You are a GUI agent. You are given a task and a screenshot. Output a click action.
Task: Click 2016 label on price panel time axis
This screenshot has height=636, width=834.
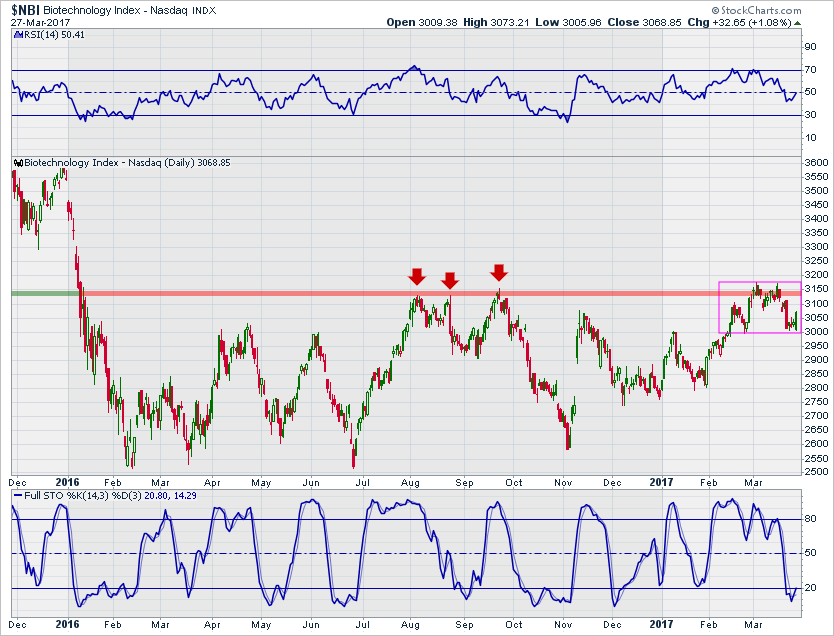pyautogui.click(x=68, y=483)
